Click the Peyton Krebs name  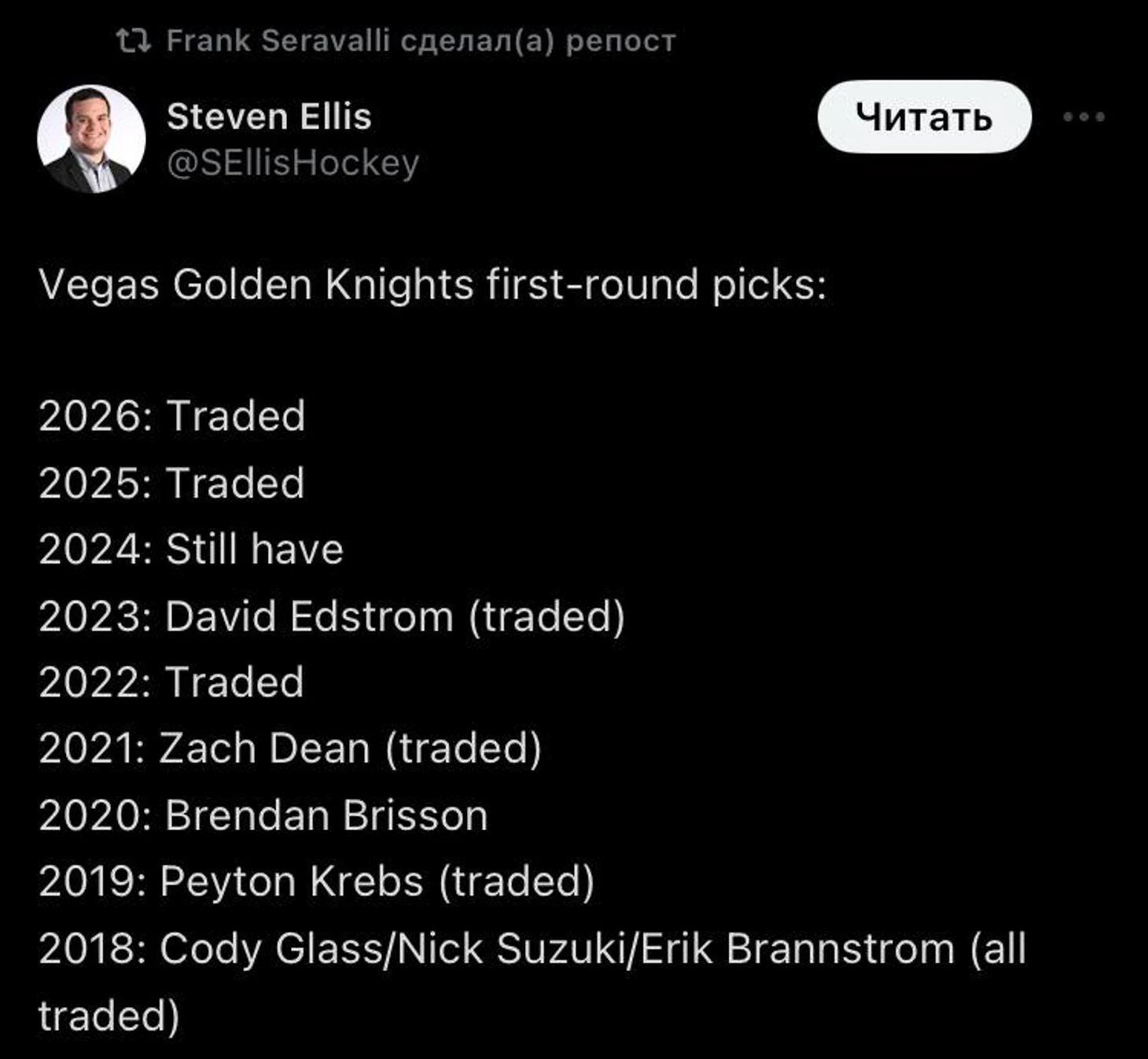pos(291,881)
